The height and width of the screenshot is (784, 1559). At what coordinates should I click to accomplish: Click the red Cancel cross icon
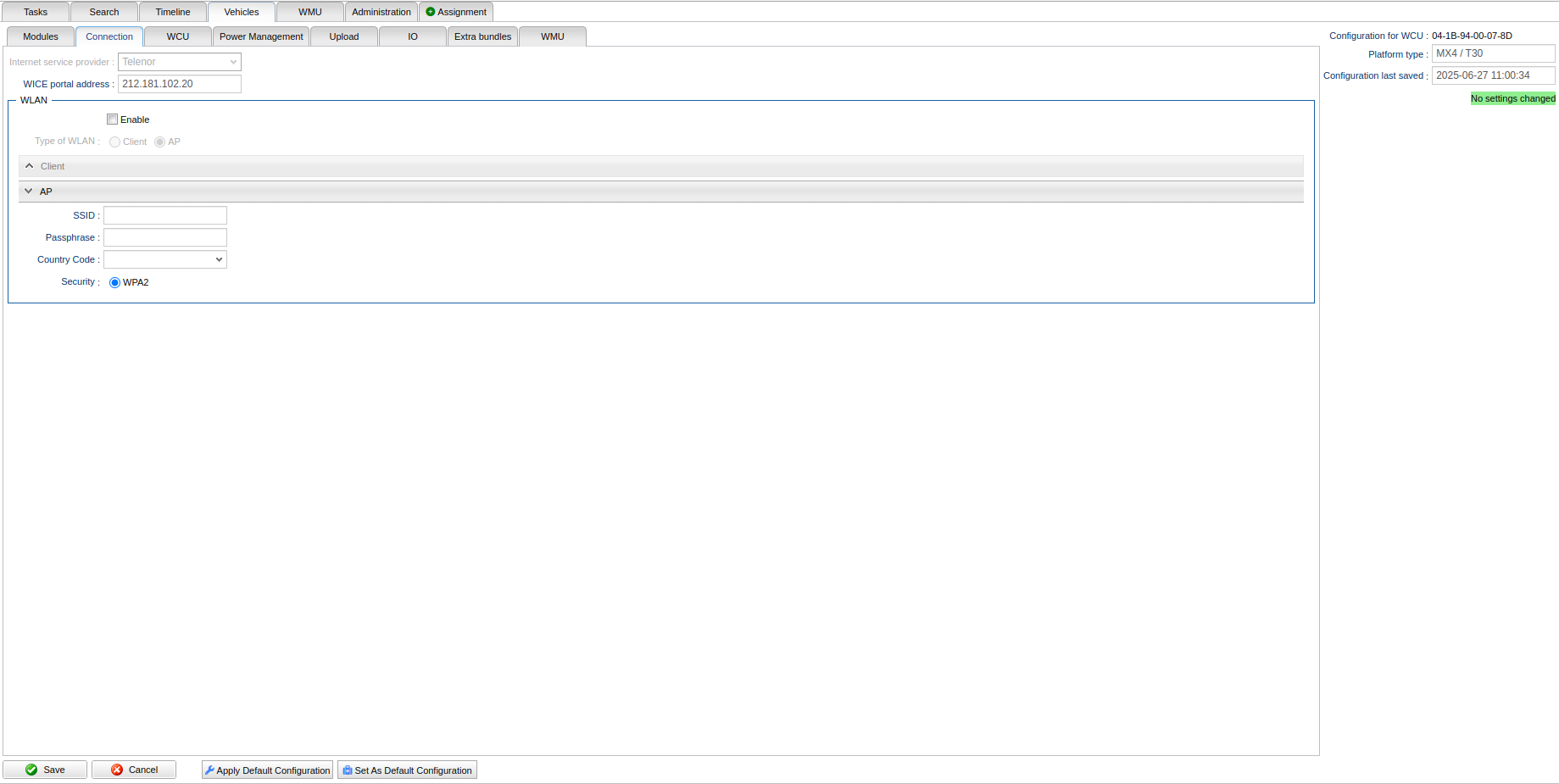[x=117, y=770]
